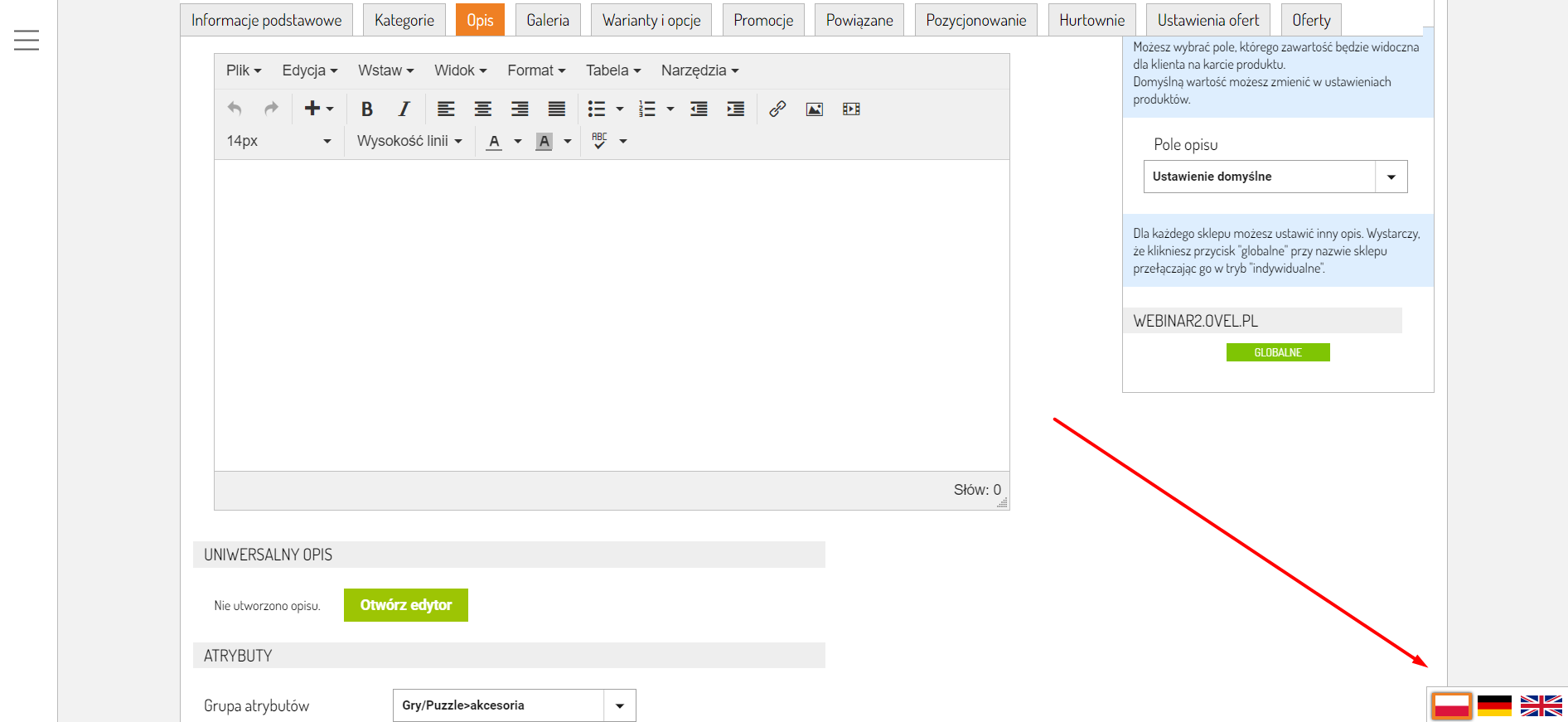Insert a link with chain icon
Viewport: 1568px width, 722px height.
point(777,109)
